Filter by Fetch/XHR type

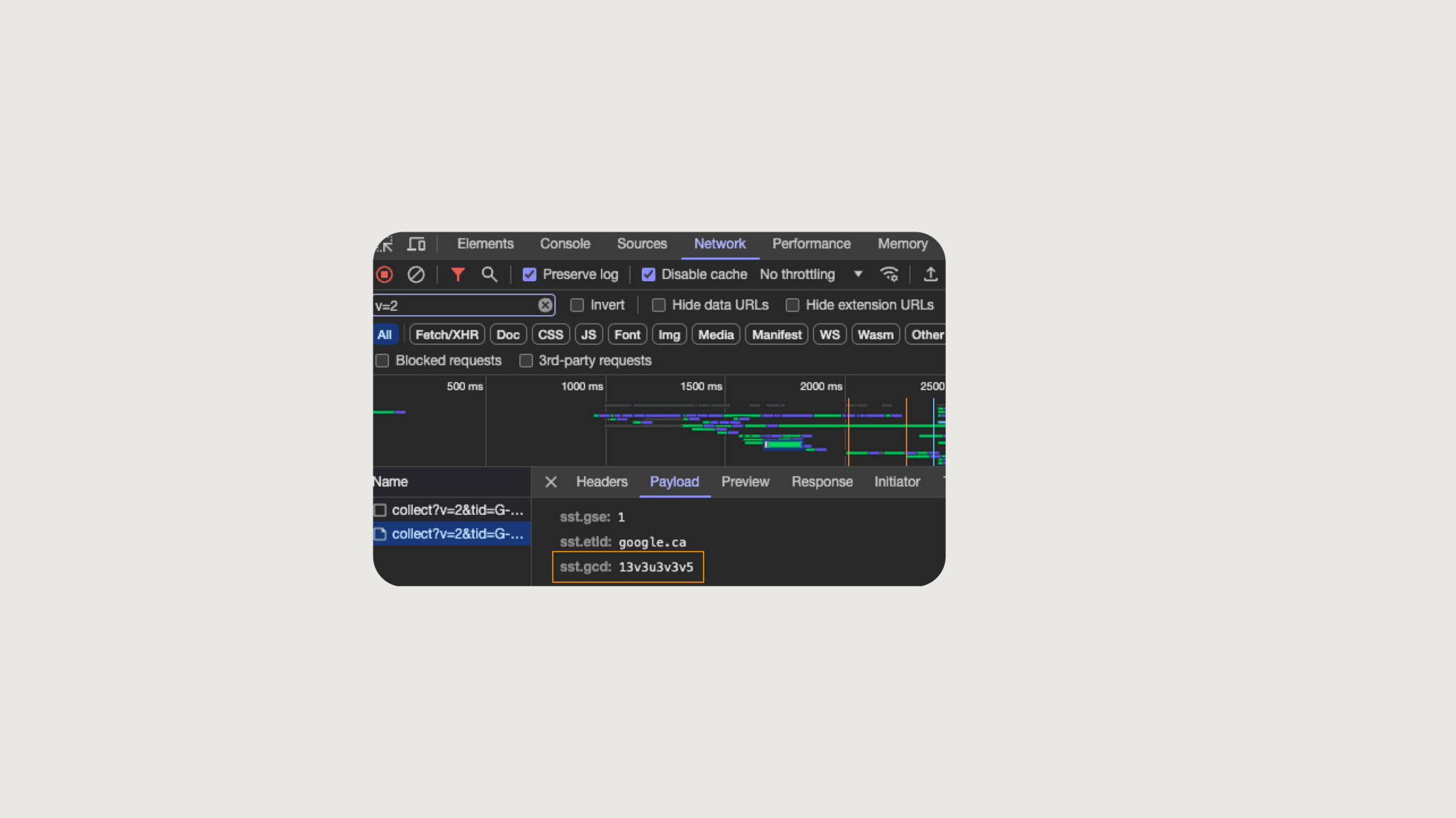pos(446,335)
